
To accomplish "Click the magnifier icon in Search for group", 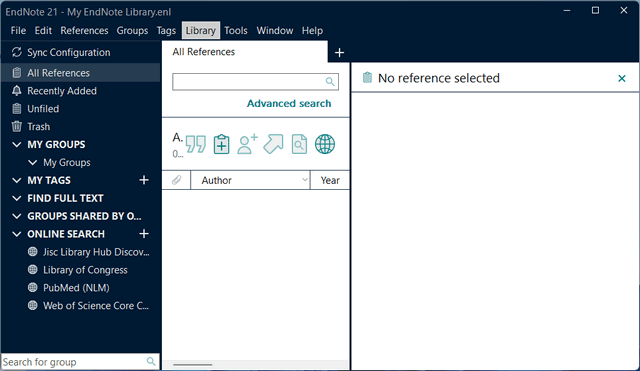I will coord(151,361).
